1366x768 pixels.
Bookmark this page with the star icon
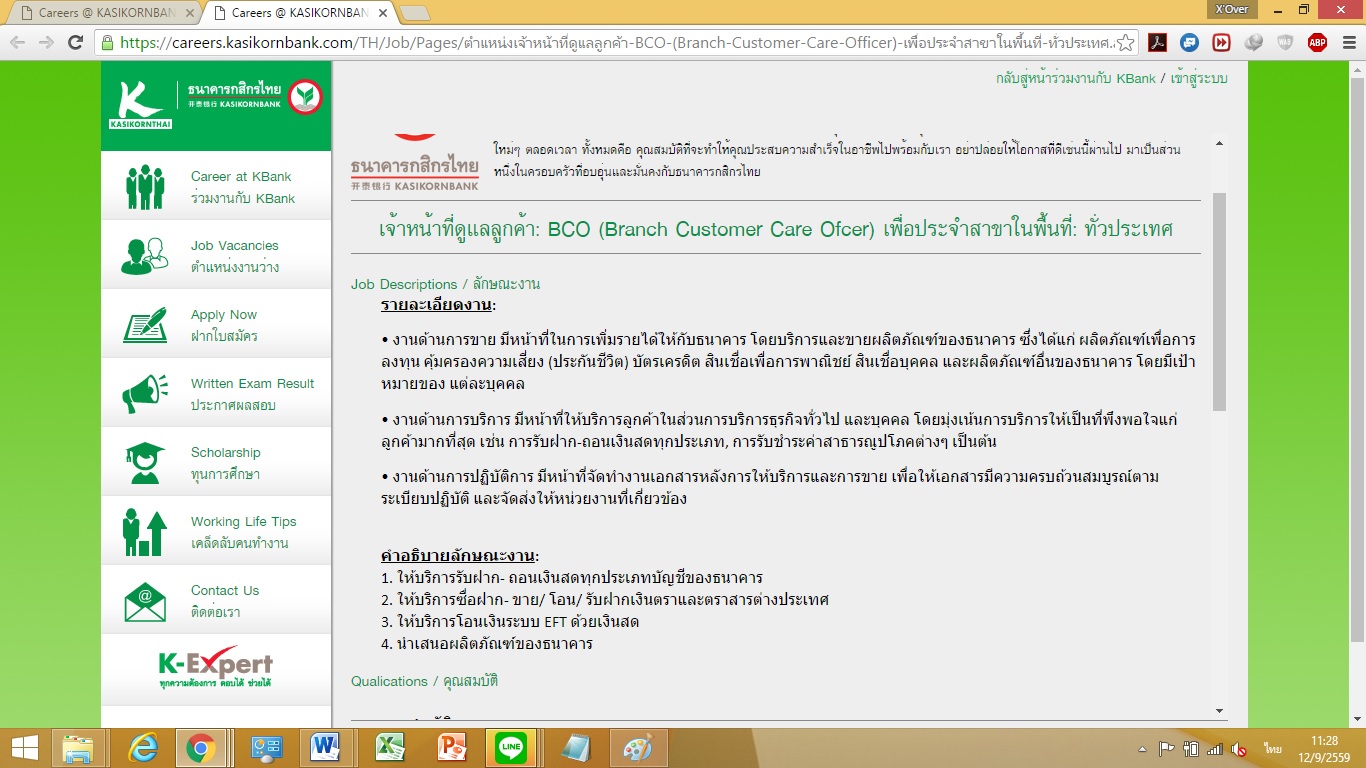click(x=1125, y=42)
